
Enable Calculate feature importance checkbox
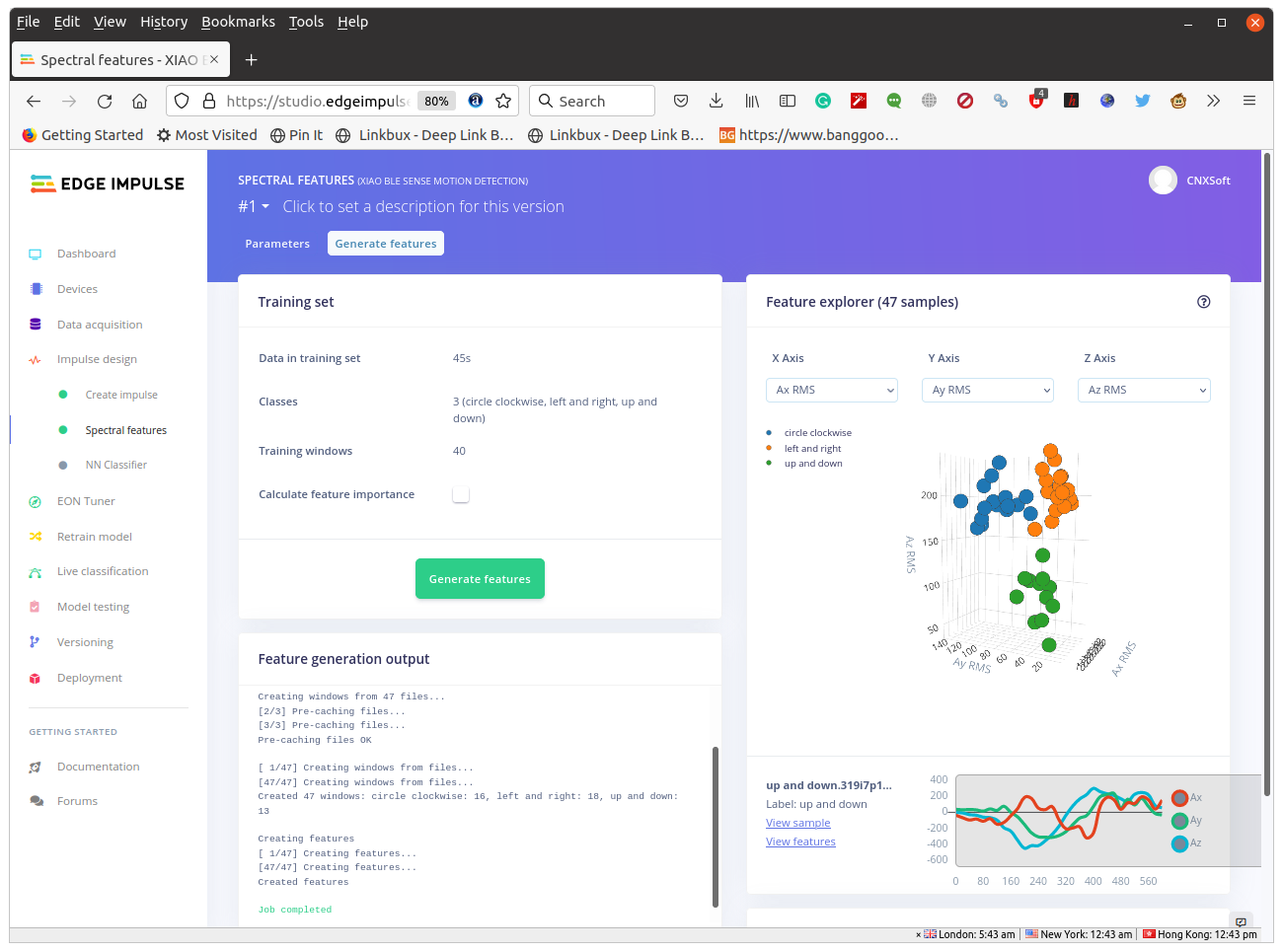461,494
